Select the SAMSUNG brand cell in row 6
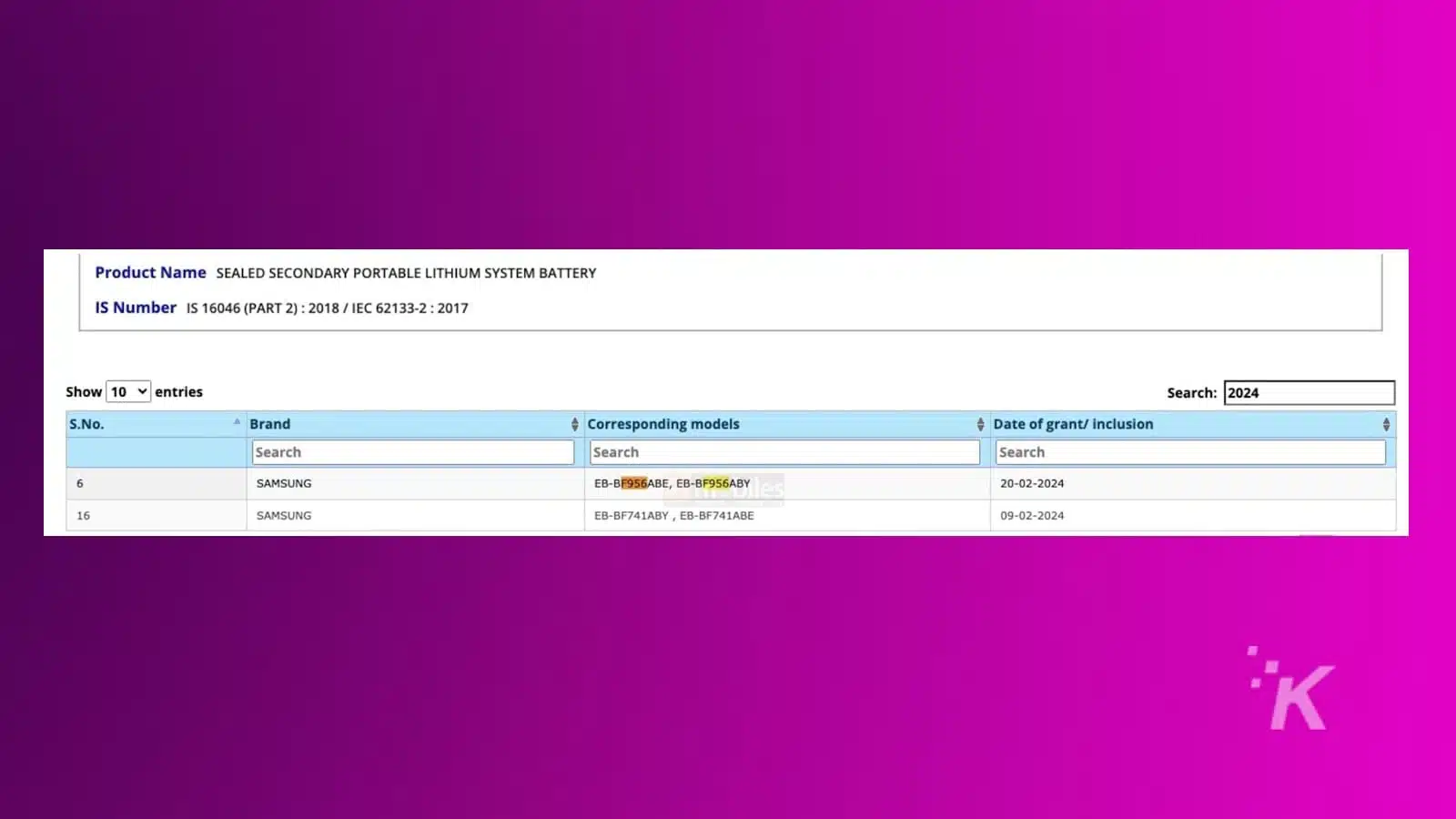This screenshot has width=1456, height=819. [x=284, y=484]
